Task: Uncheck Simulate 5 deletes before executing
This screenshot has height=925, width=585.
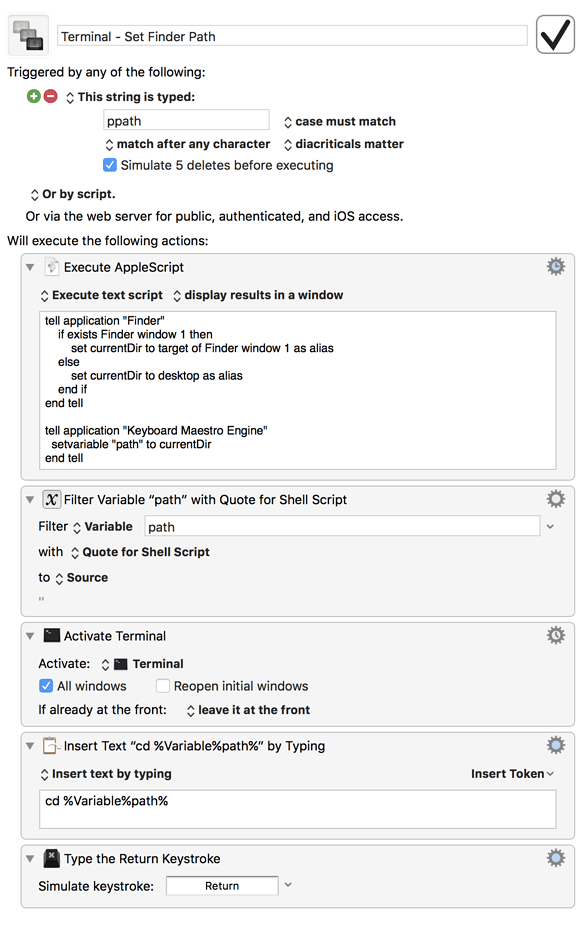Action: point(110,165)
